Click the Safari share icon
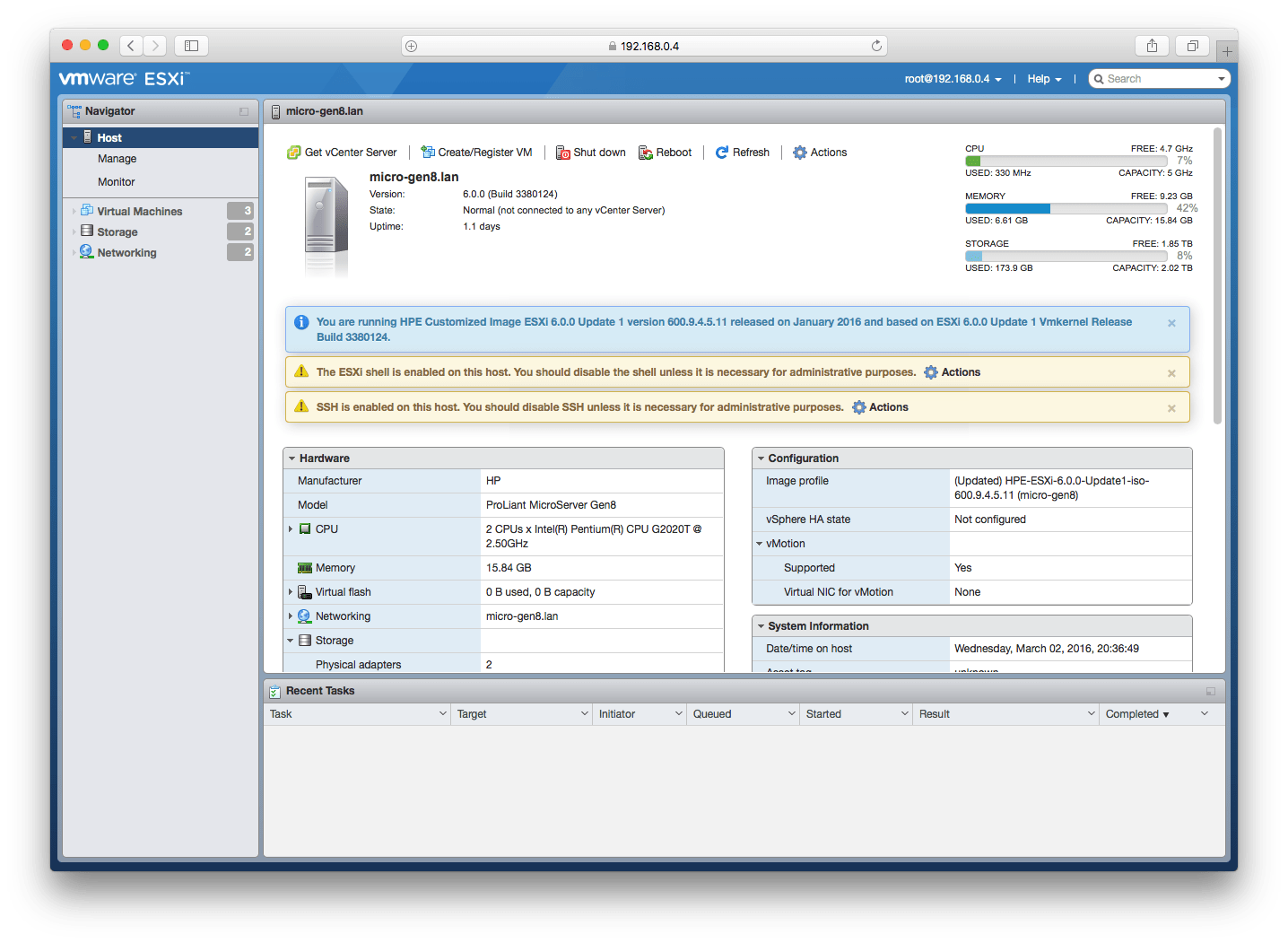The width and height of the screenshot is (1288, 943). coord(1153,46)
